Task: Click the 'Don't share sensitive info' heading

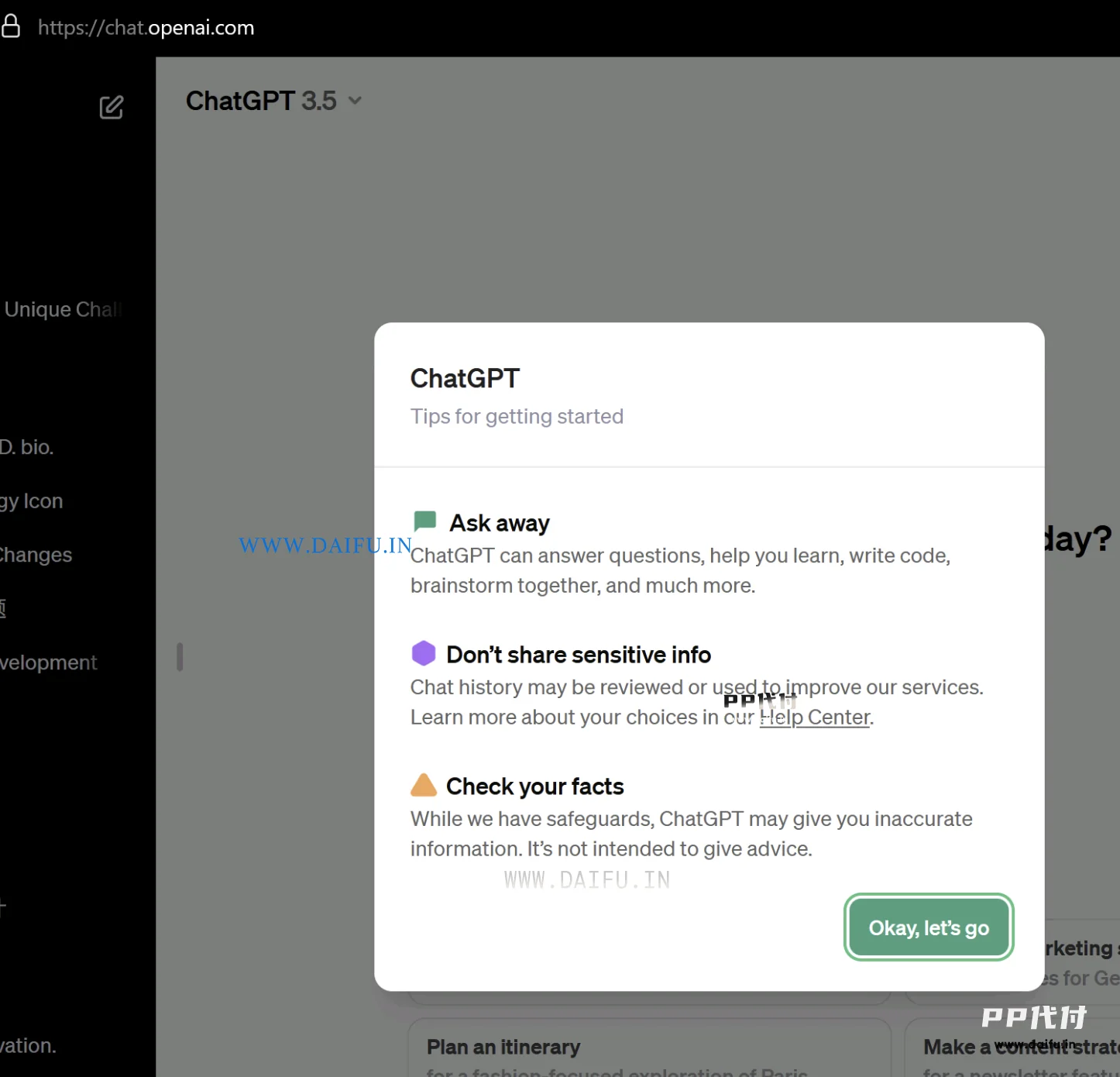Action: click(x=579, y=655)
